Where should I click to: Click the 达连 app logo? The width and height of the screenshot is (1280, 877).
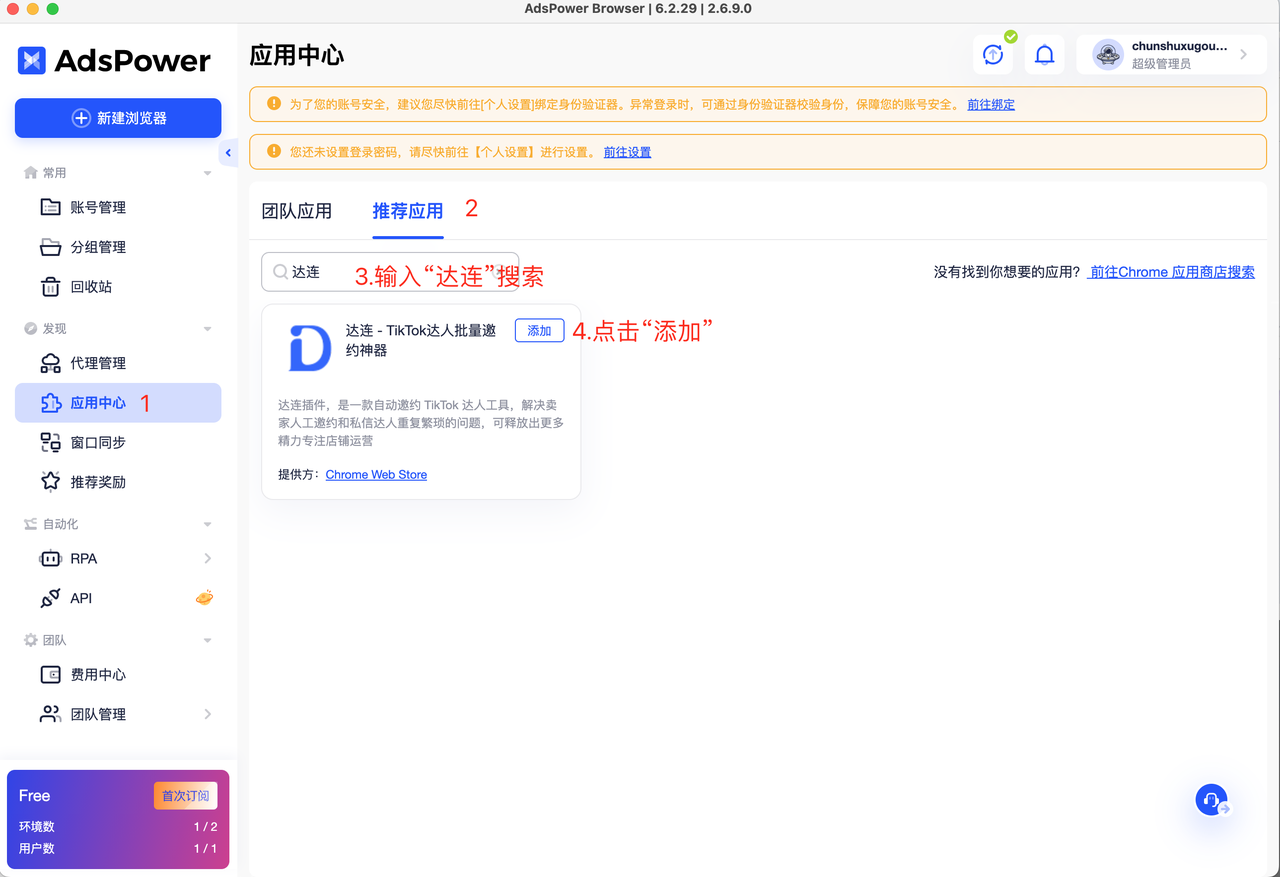(x=309, y=347)
